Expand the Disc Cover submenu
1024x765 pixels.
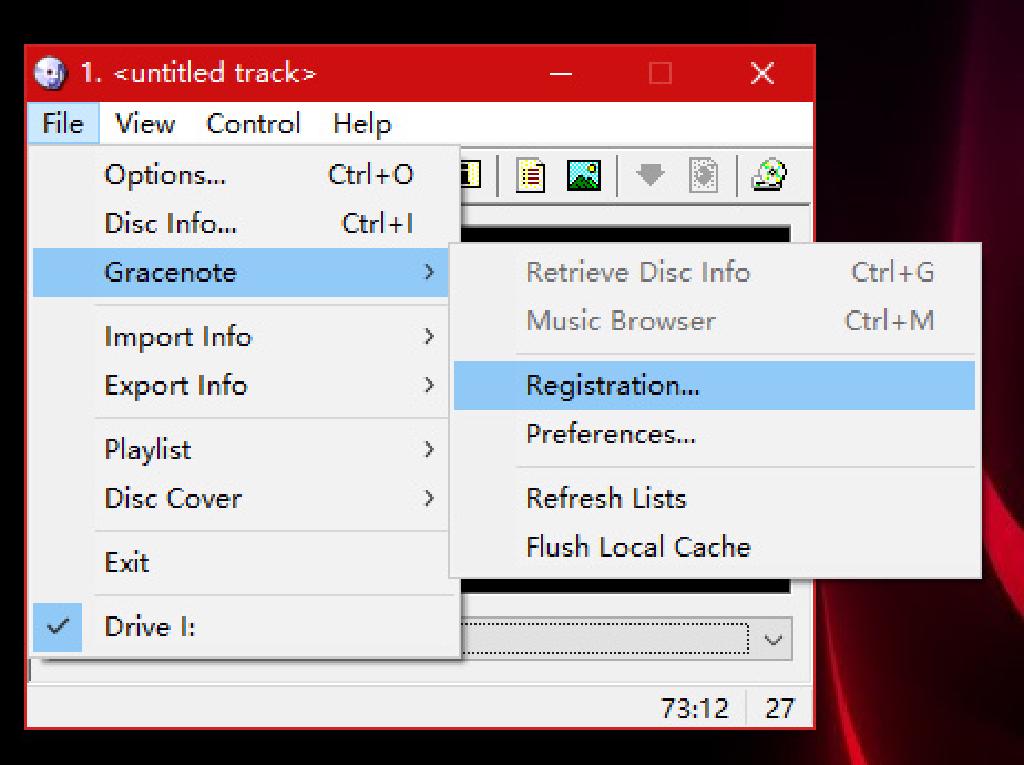(240, 498)
